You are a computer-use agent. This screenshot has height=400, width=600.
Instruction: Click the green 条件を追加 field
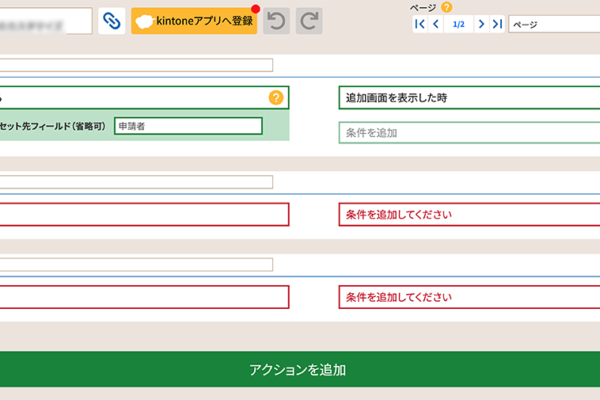pos(468,133)
